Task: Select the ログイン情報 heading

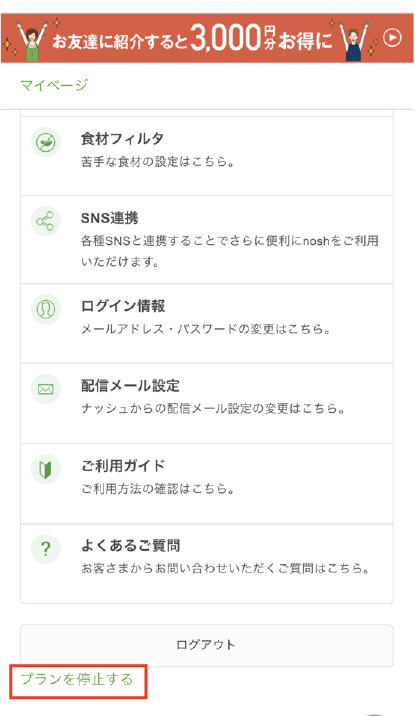Action: click(123, 306)
